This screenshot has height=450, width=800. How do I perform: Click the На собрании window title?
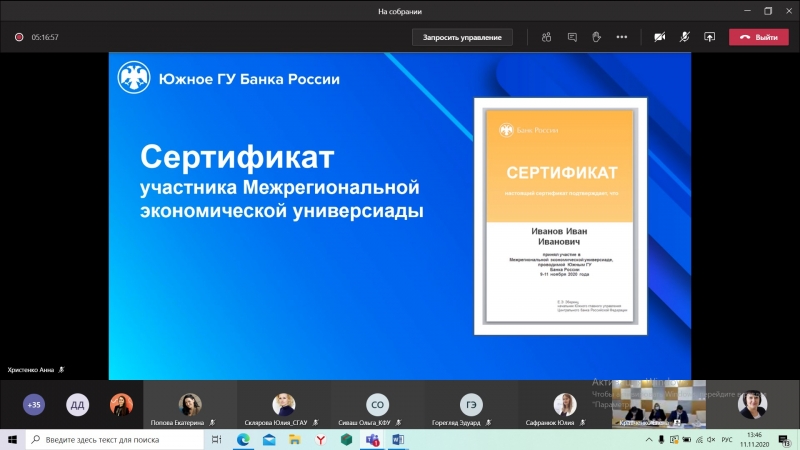[x=400, y=11]
